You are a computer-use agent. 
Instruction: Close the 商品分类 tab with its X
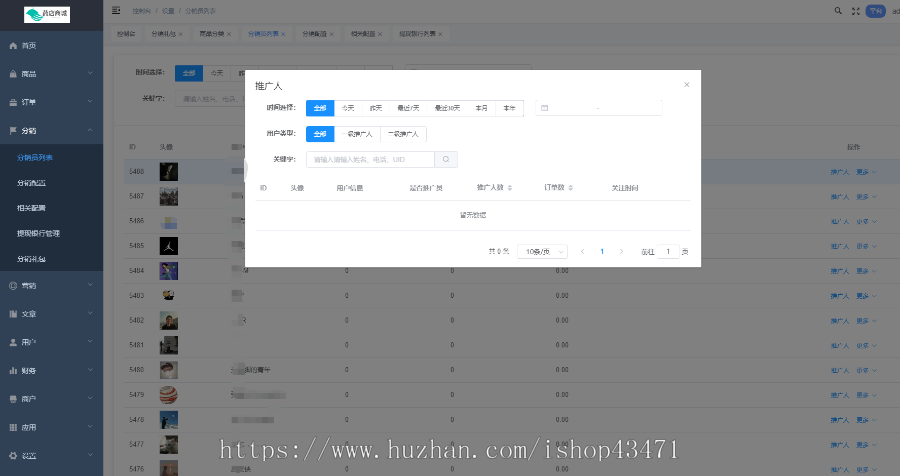point(228,34)
